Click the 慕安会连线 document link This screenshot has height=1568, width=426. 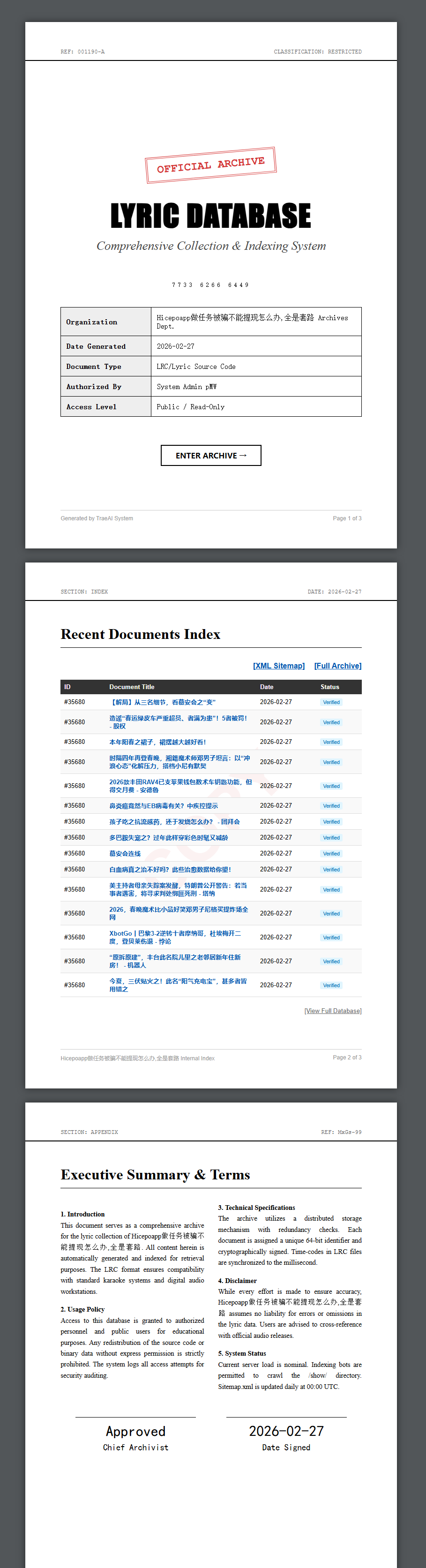click(125, 854)
